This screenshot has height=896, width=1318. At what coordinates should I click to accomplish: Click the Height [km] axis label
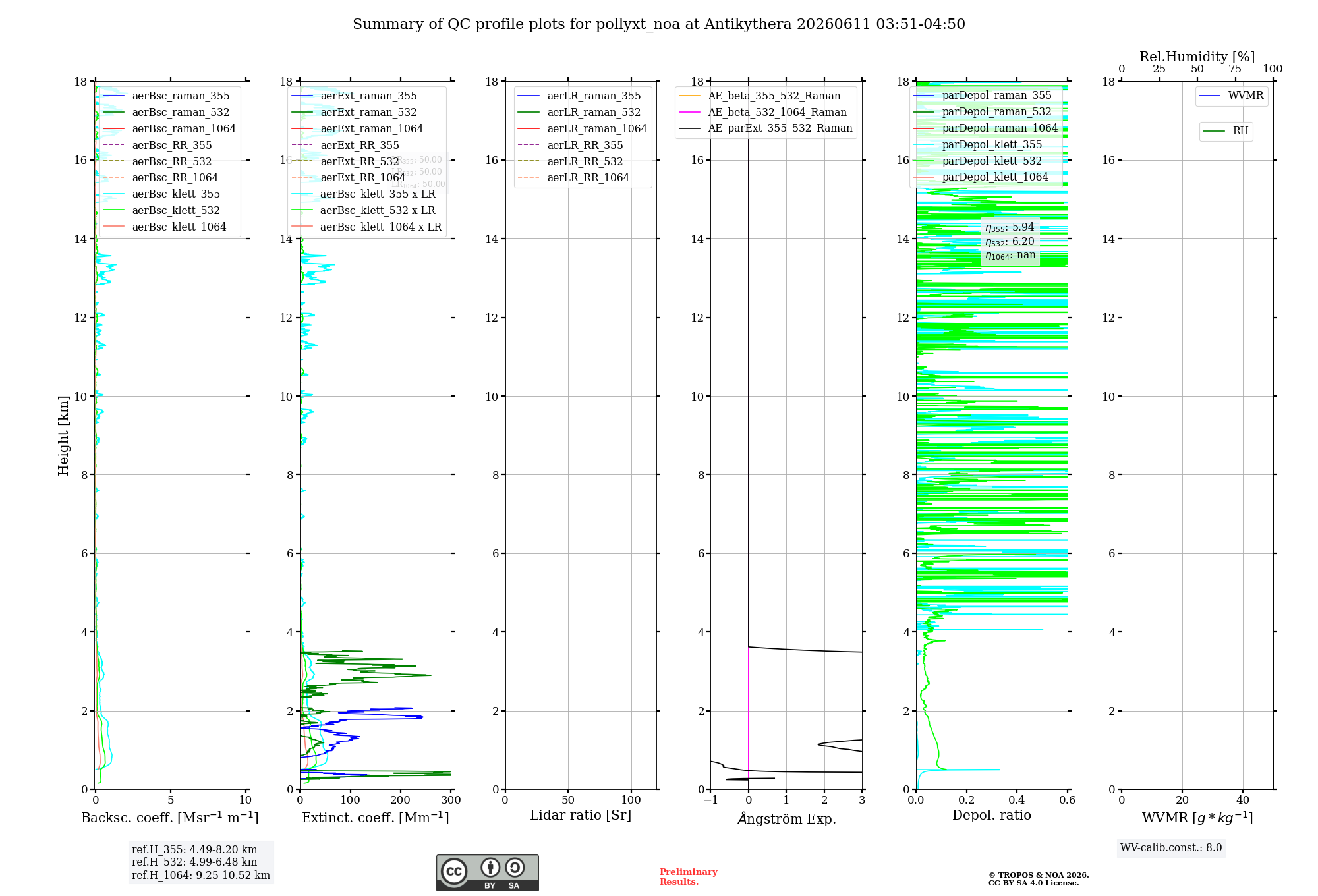(x=63, y=435)
